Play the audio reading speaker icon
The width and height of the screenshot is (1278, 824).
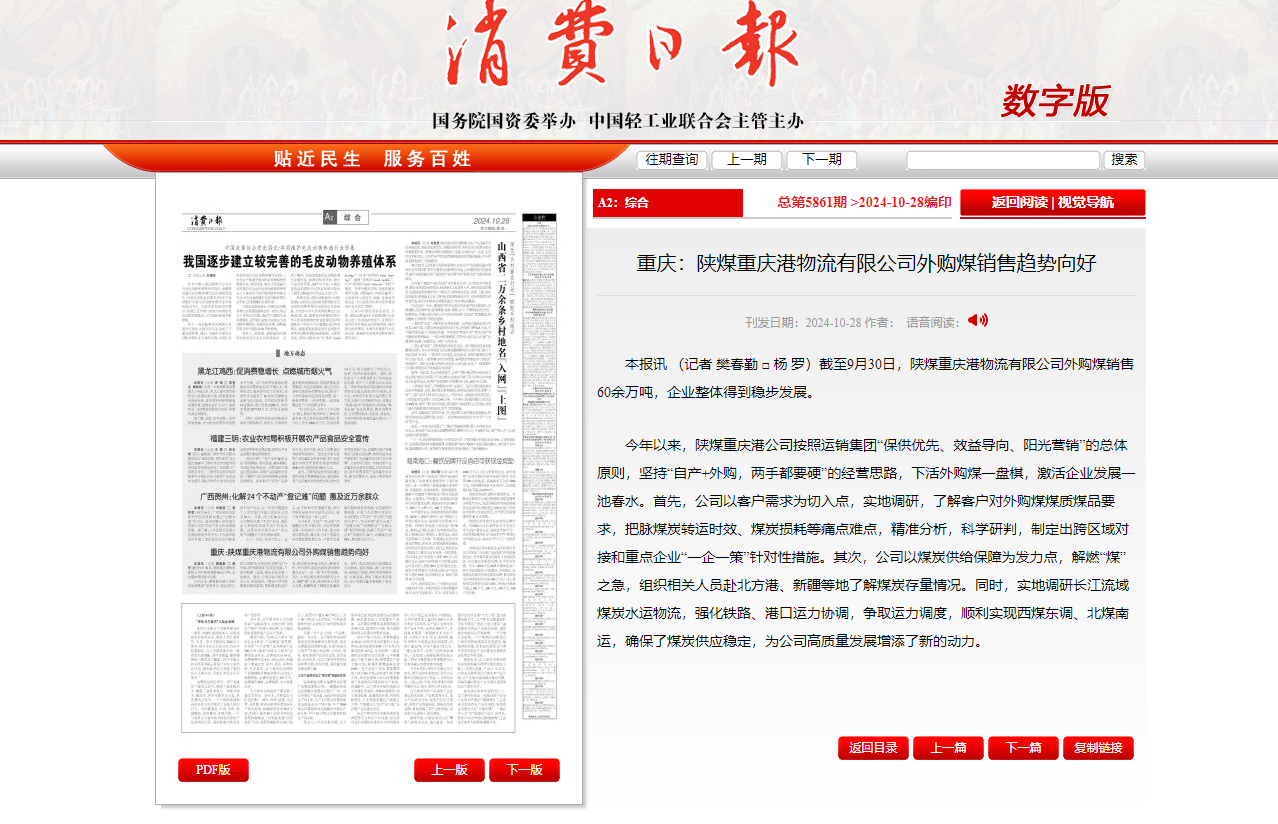pos(977,320)
